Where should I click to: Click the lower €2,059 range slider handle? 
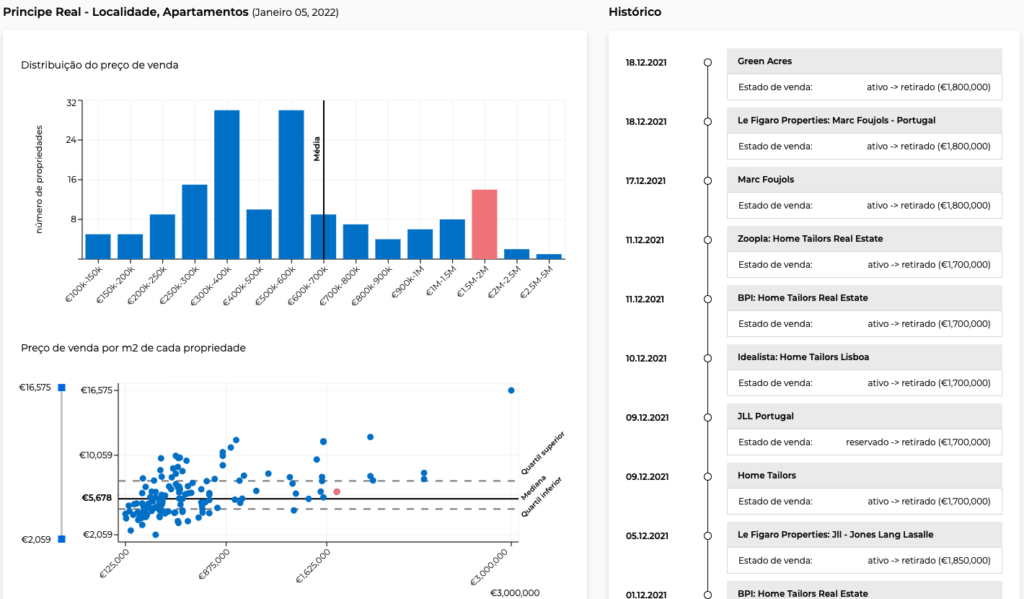[62, 539]
